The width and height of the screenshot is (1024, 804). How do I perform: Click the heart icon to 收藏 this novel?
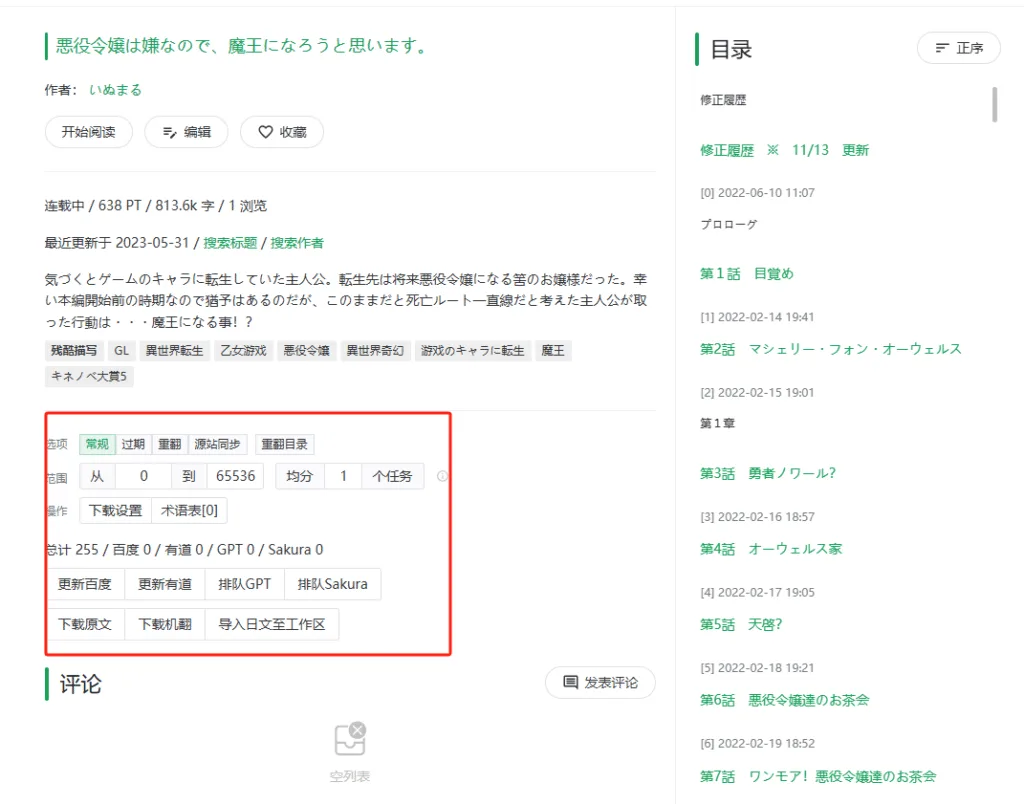pyautogui.click(x=265, y=132)
